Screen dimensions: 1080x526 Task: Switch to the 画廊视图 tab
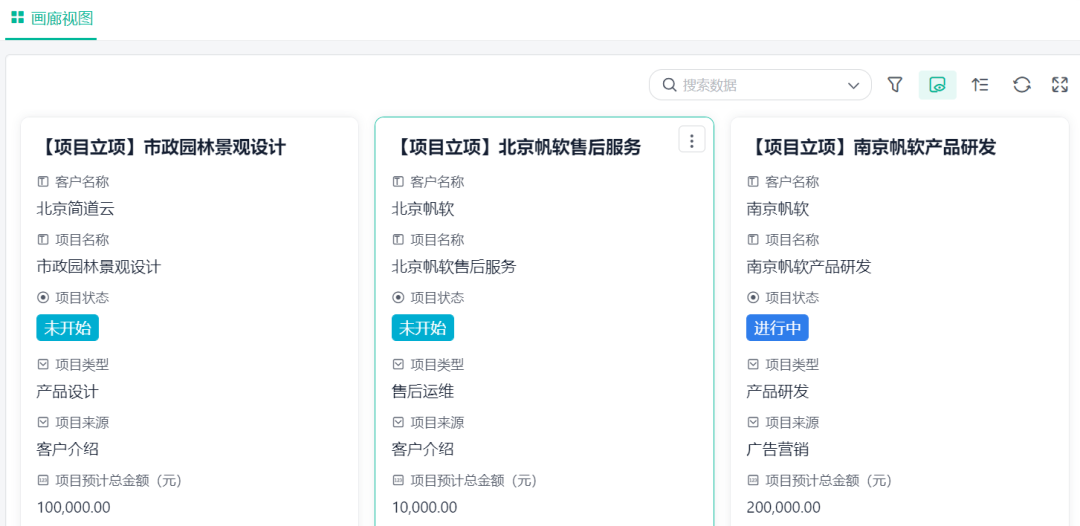coord(61,18)
